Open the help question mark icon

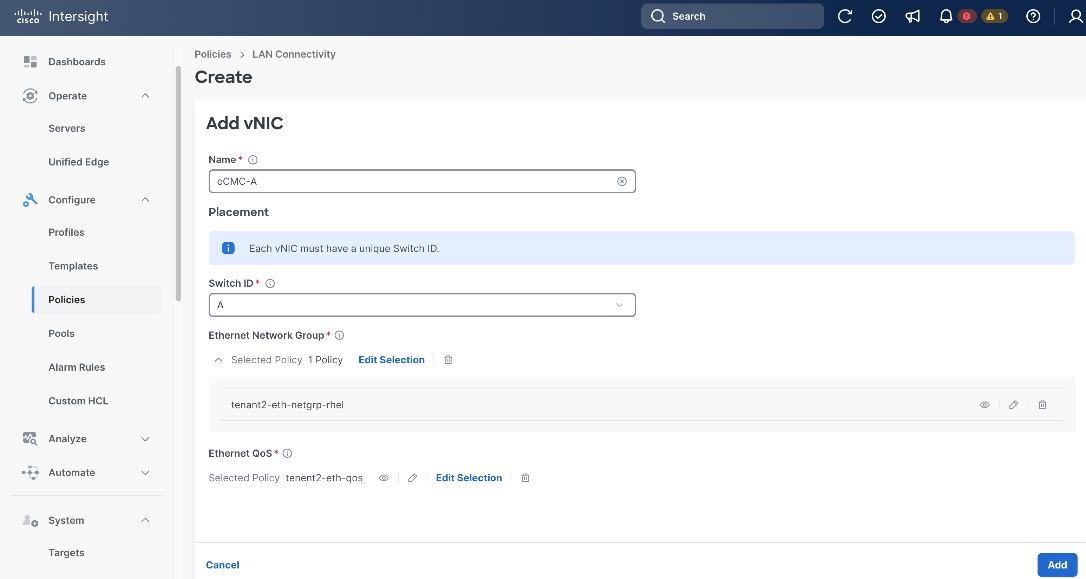click(1033, 17)
